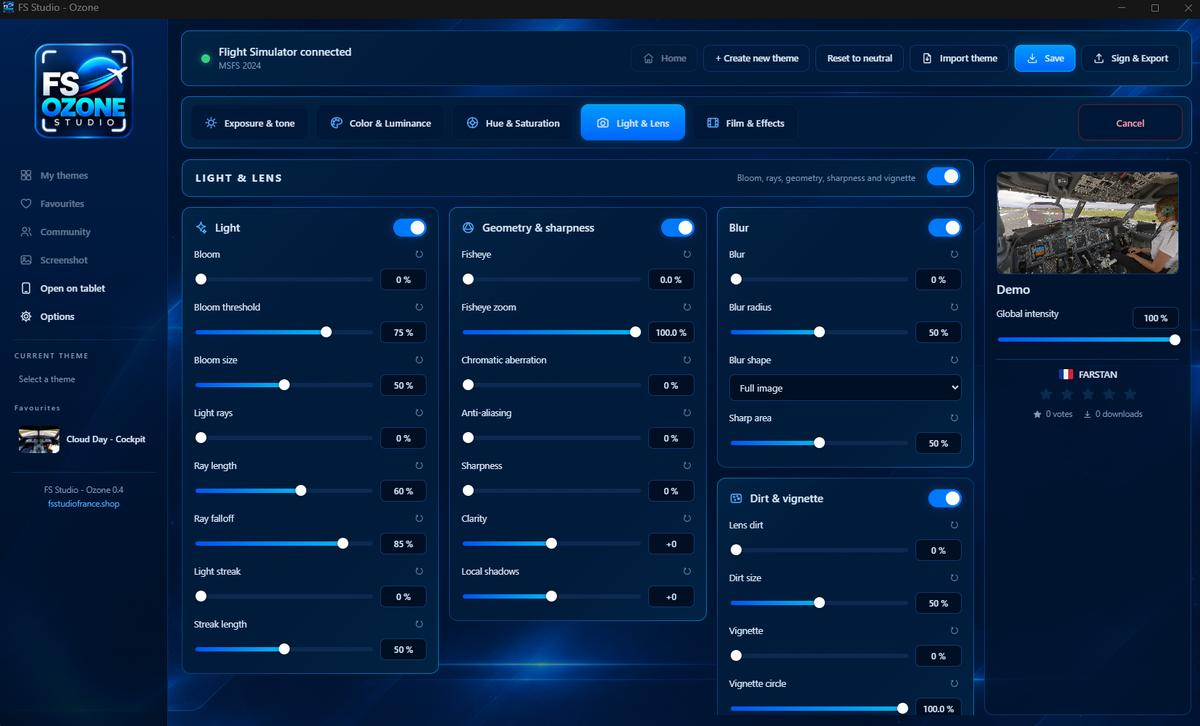Click the Blur reset icon
1200x726 pixels.
tap(954, 255)
